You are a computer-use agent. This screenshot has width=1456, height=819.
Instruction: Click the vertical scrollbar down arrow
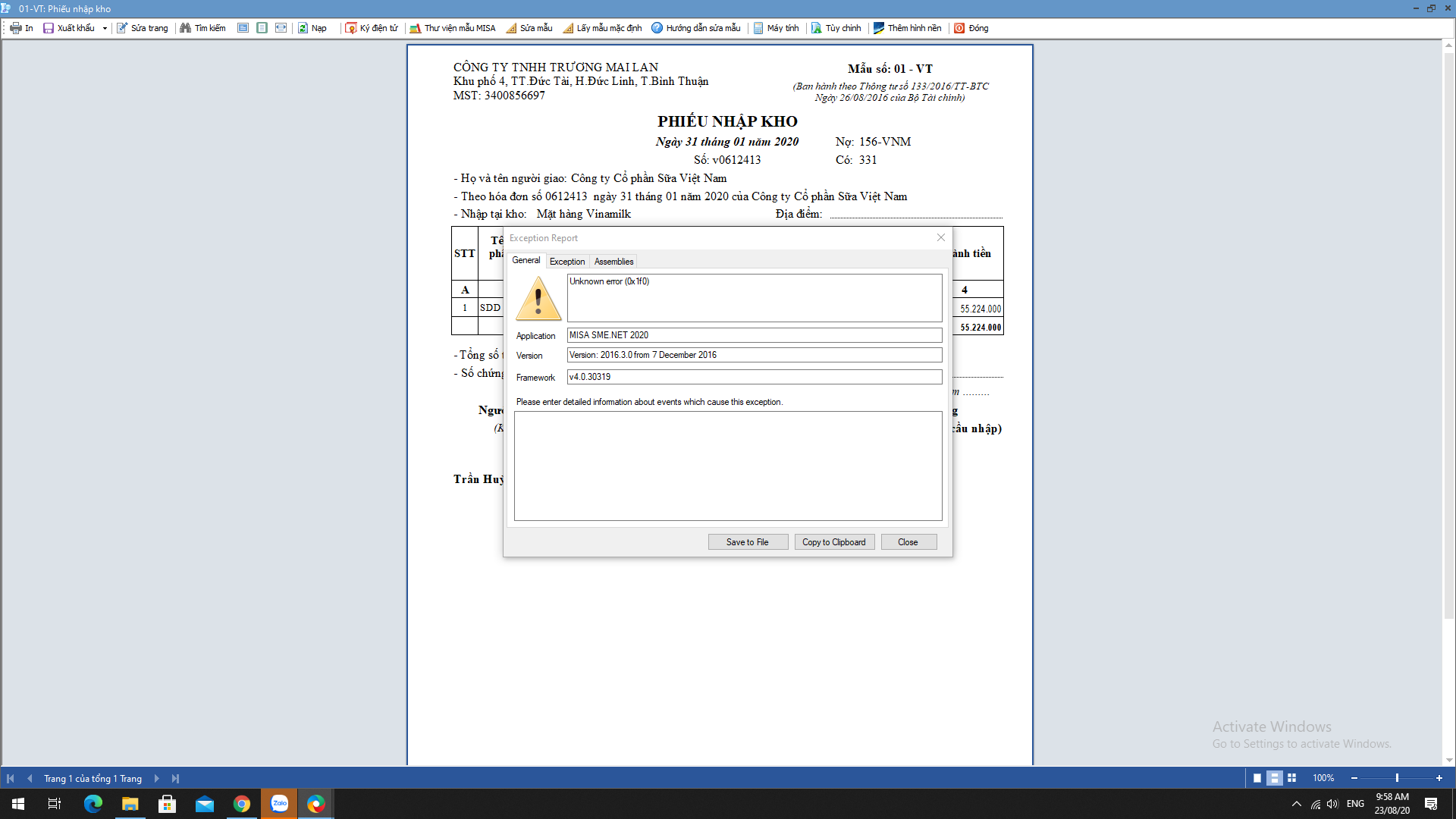click(1449, 760)
